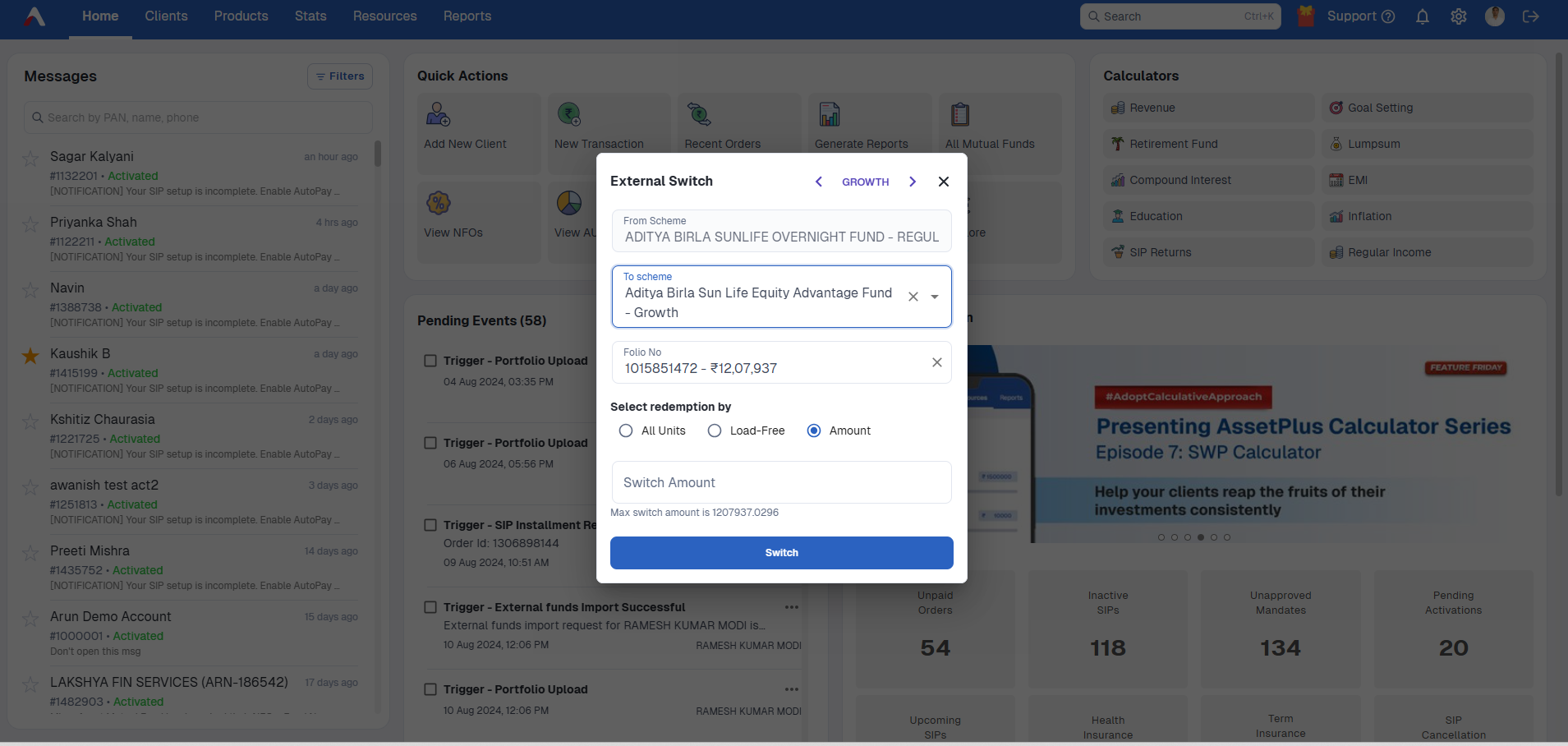Viewport: 1568px width, 746px height.
Task: Go to next scheme category chevron
Action: (x=913, y=182)
